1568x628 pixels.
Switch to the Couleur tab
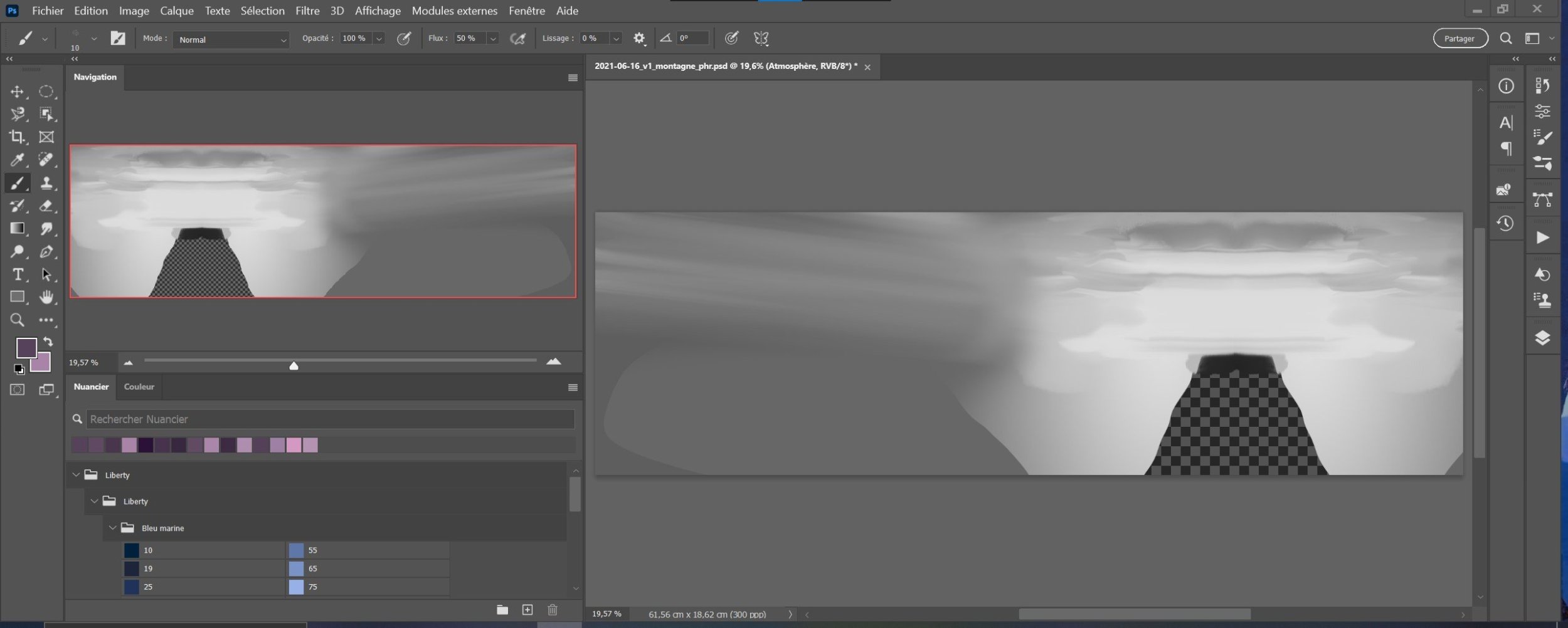(x=139, y=387)
